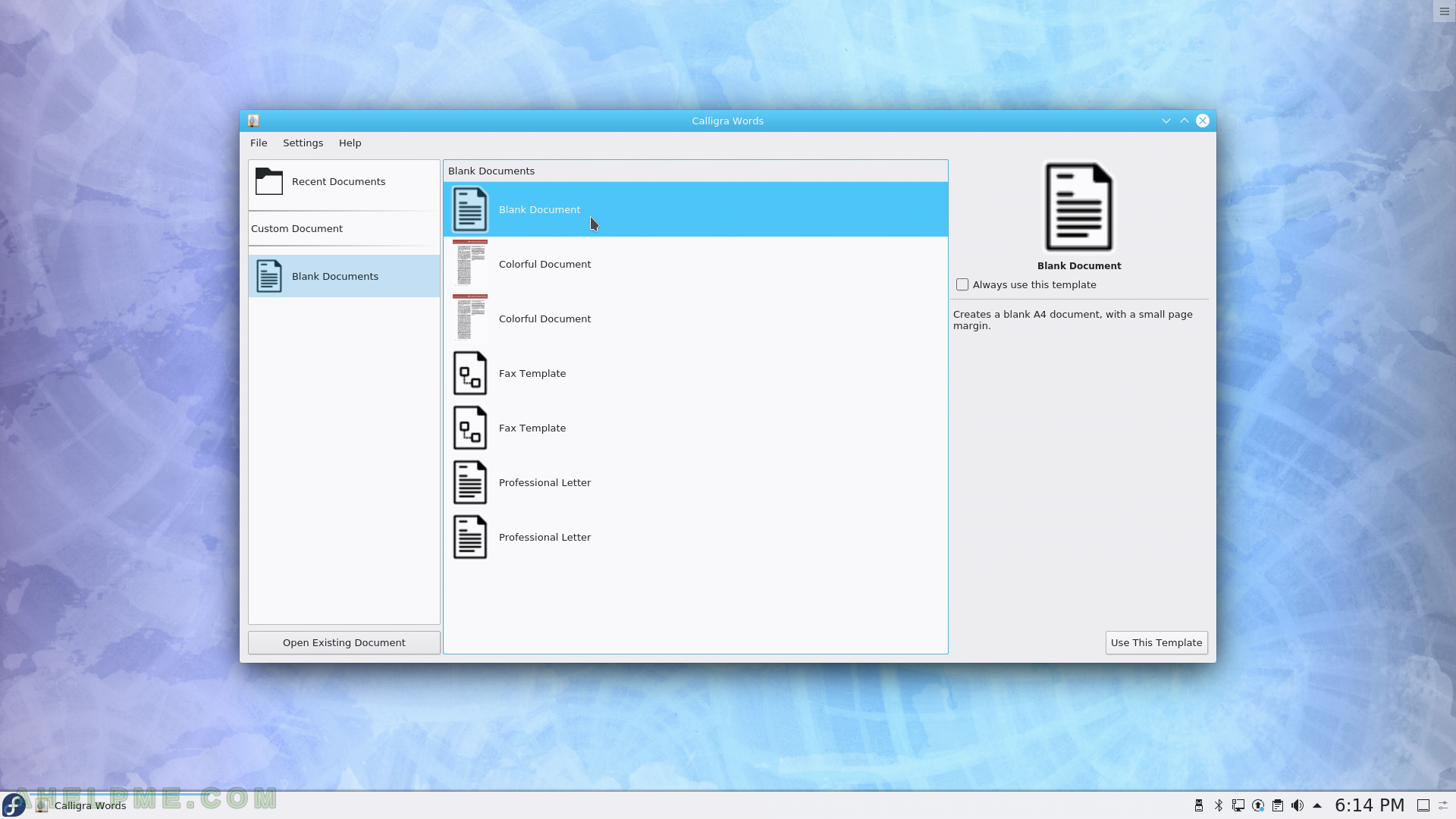The height and width of the screenshot is (819, 1456).
Task: Select Blank Documents category in sidebar
Action: pyautogui.click(x=344, y=276)
